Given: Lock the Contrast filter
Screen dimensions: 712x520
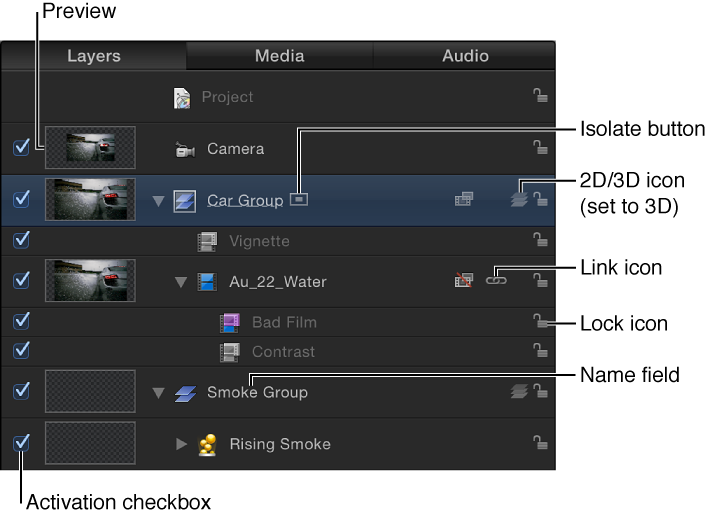Looking at the screenshot, I should coord(540,350).
